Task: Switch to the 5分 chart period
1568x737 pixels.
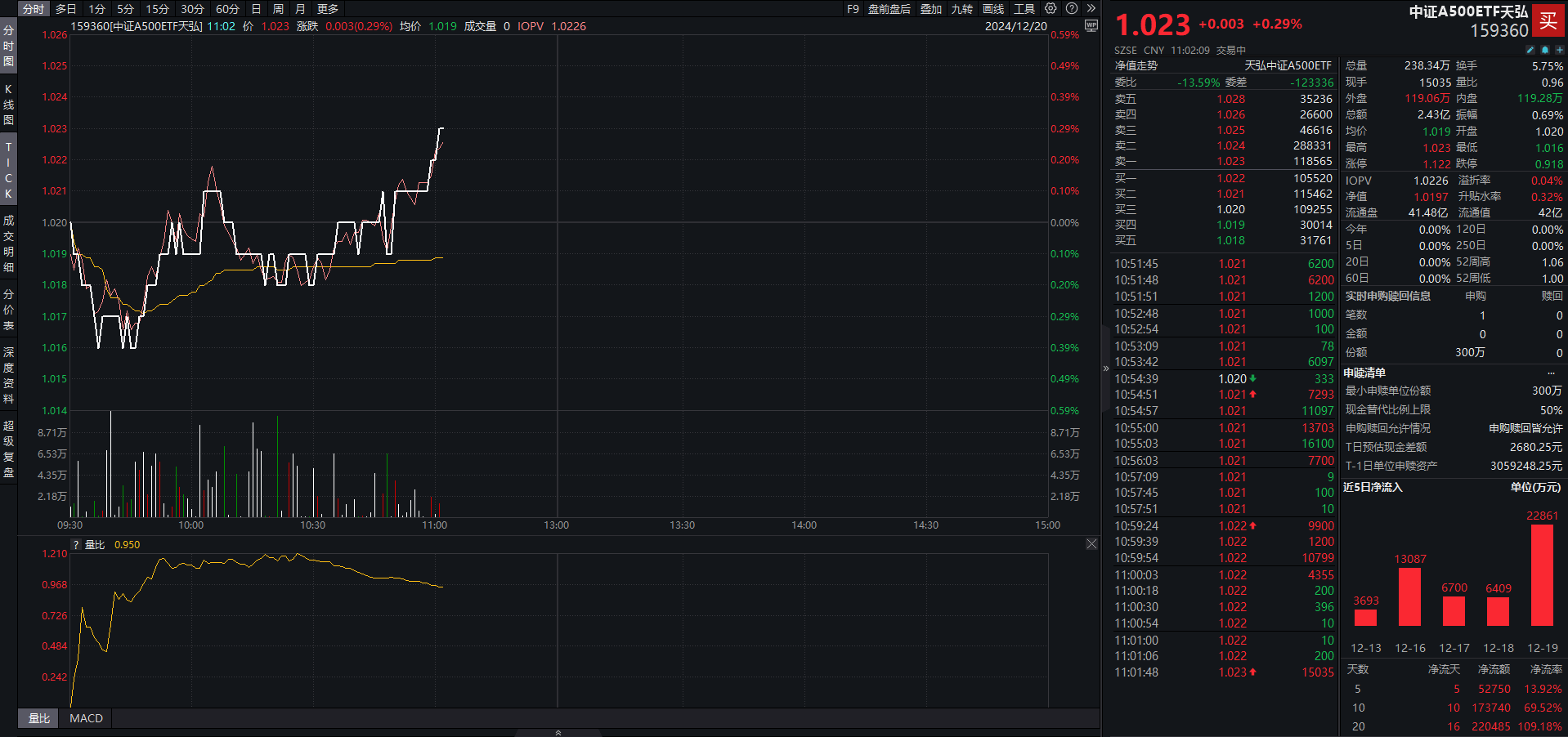Action: (125, 9)
